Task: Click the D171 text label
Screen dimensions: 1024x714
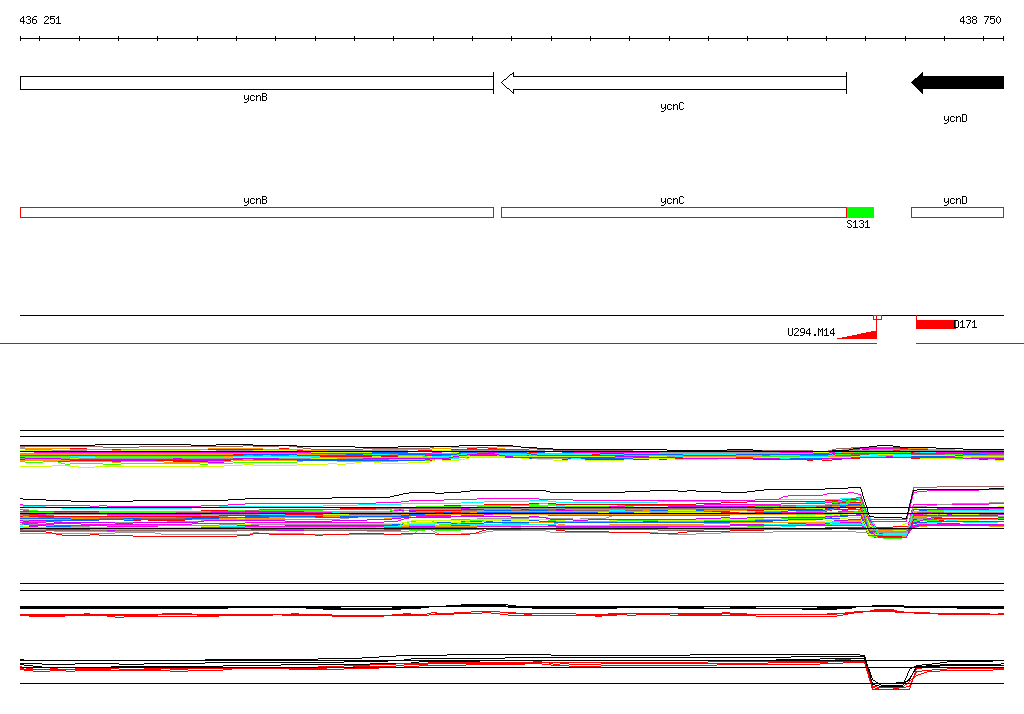Action: click(966, 324)
